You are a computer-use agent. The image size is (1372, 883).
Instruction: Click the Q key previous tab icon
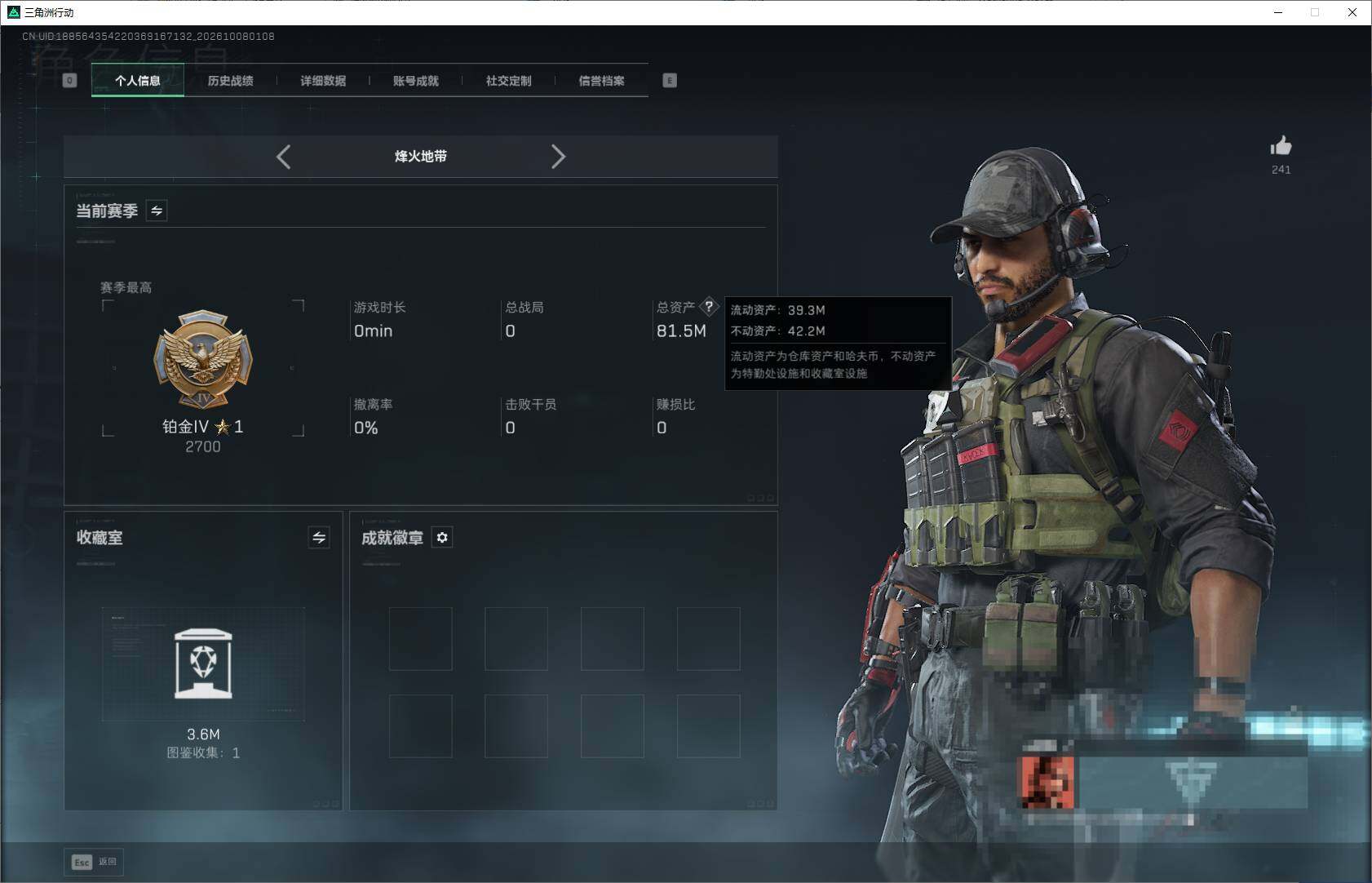69,80
